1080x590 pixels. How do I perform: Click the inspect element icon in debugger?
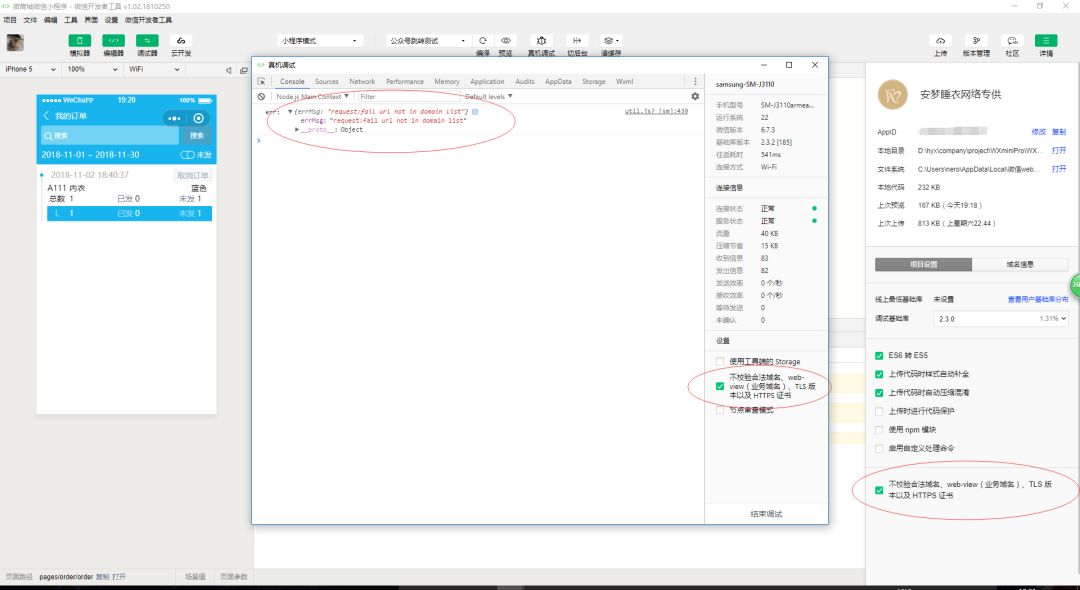[261, 81]
